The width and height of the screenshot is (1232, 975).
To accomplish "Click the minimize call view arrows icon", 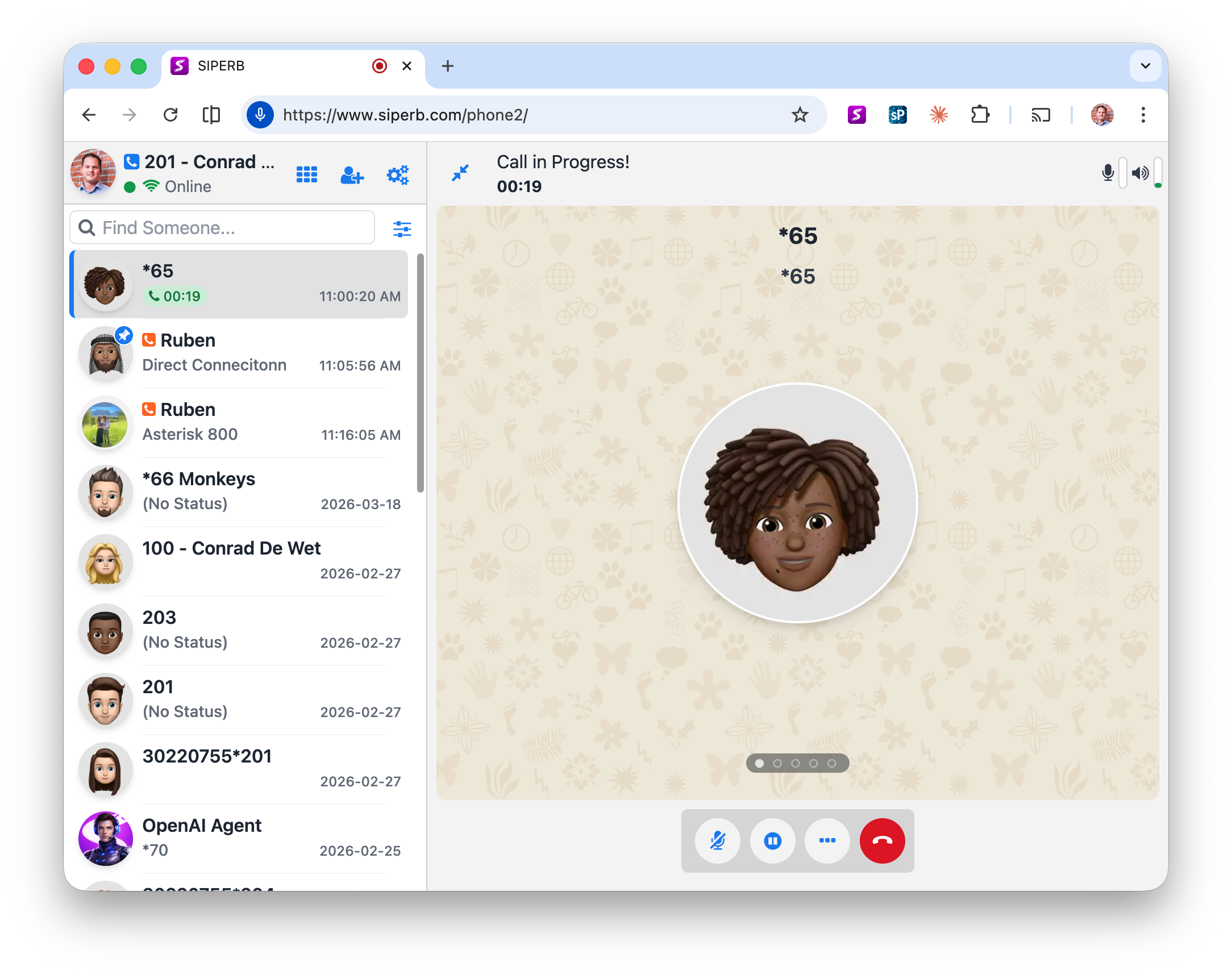I will point(460,172).
